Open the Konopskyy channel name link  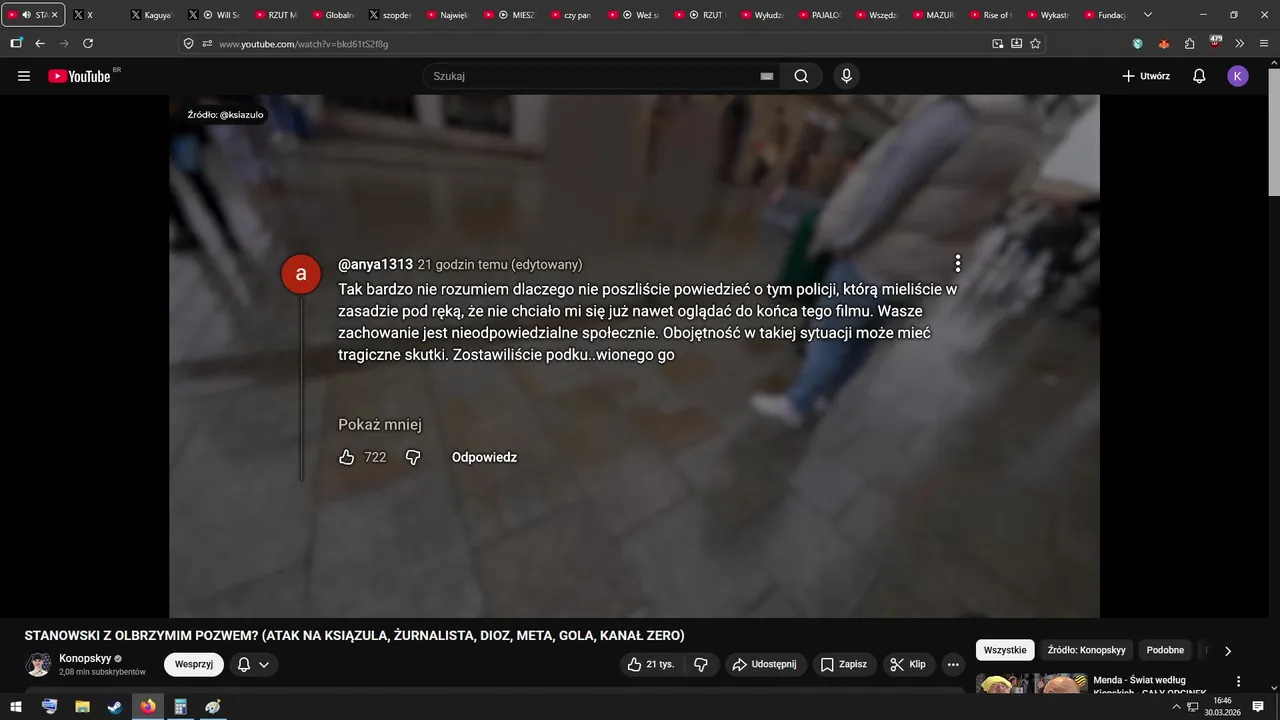(x=84, y=658)
